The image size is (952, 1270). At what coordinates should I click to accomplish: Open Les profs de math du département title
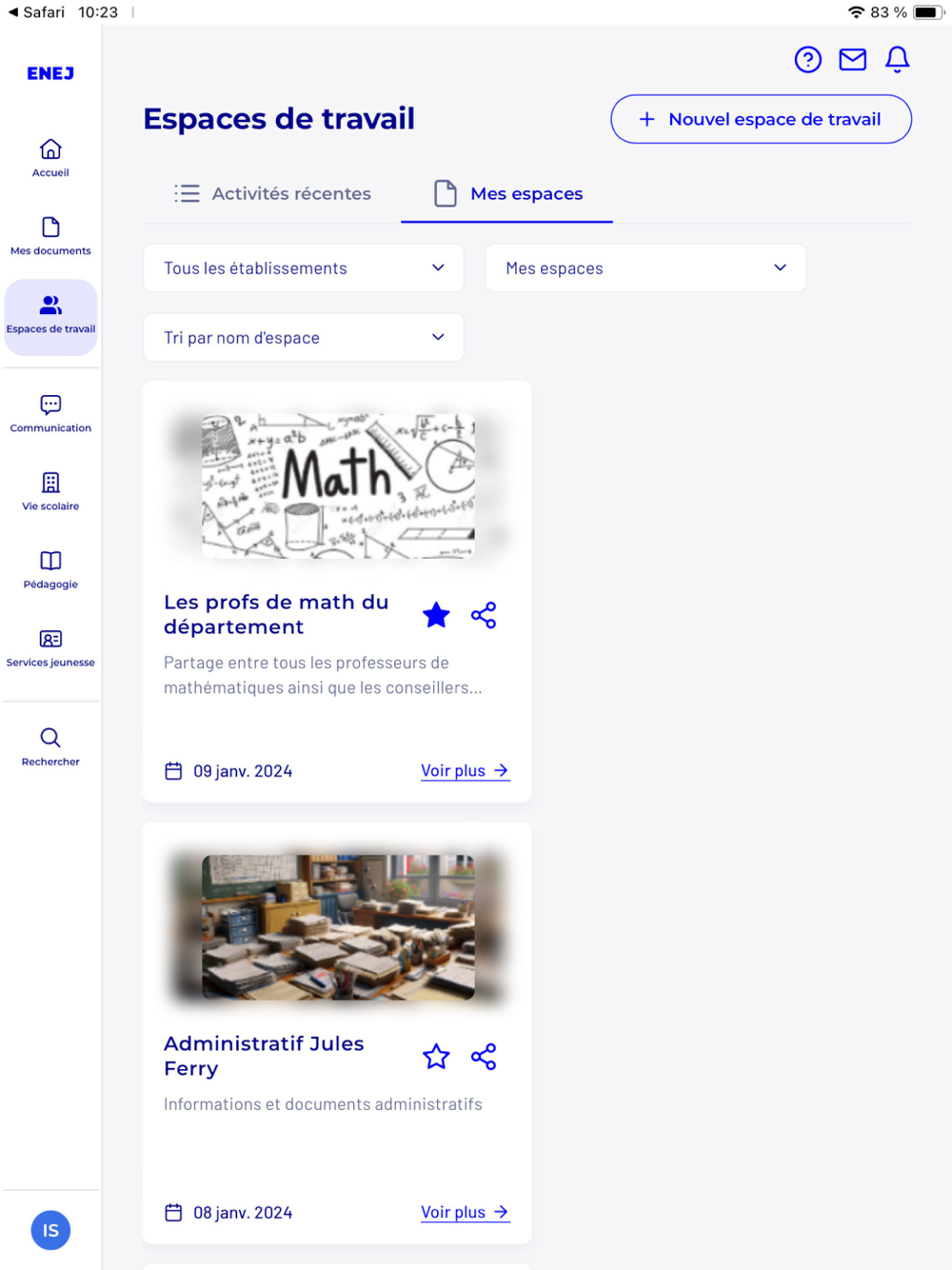(276, 615)
